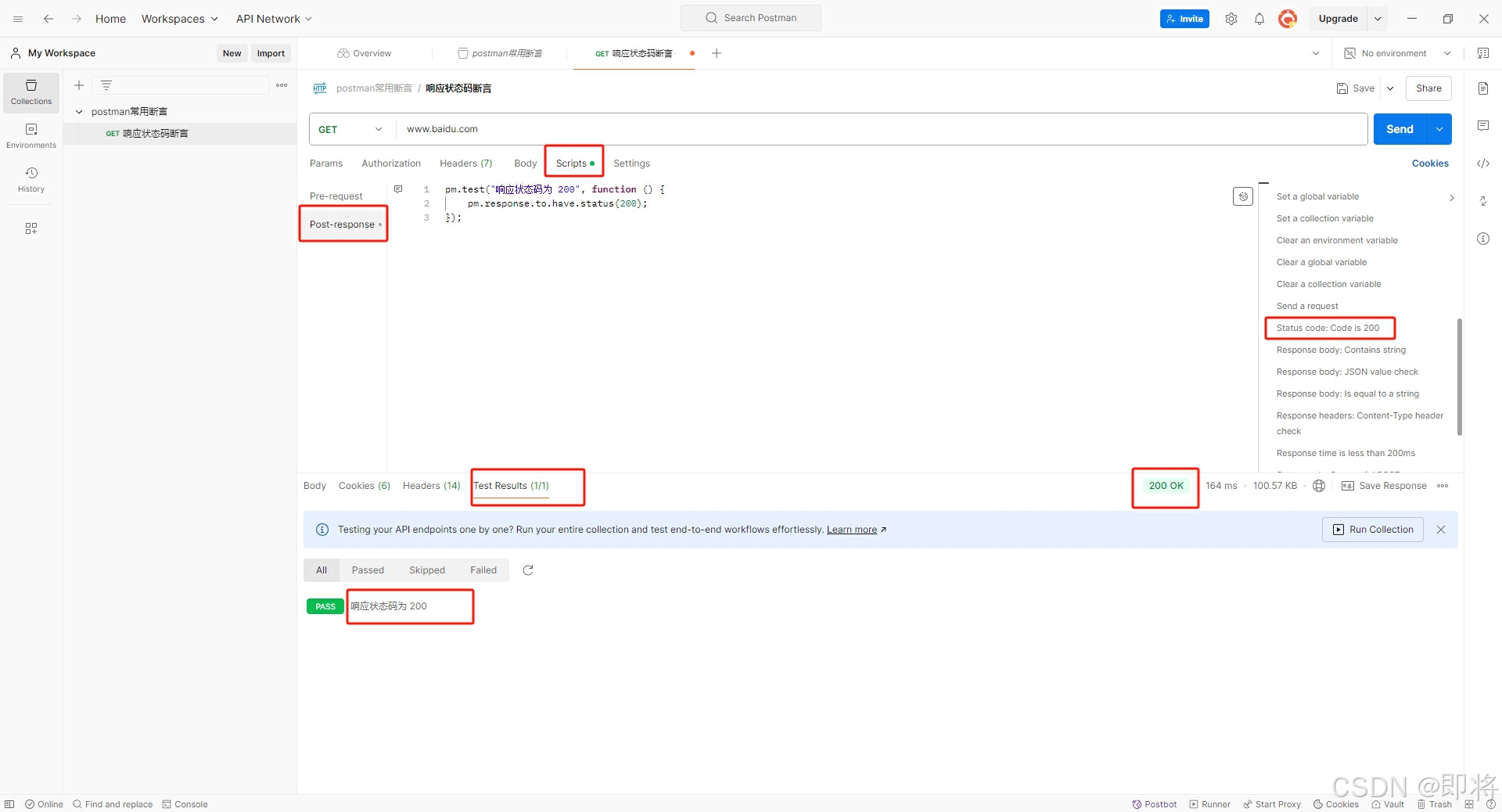The height and width of the screenshot is (812, 1502).
Task: Switch to the Authorization tab
Action: pos(391,163)
